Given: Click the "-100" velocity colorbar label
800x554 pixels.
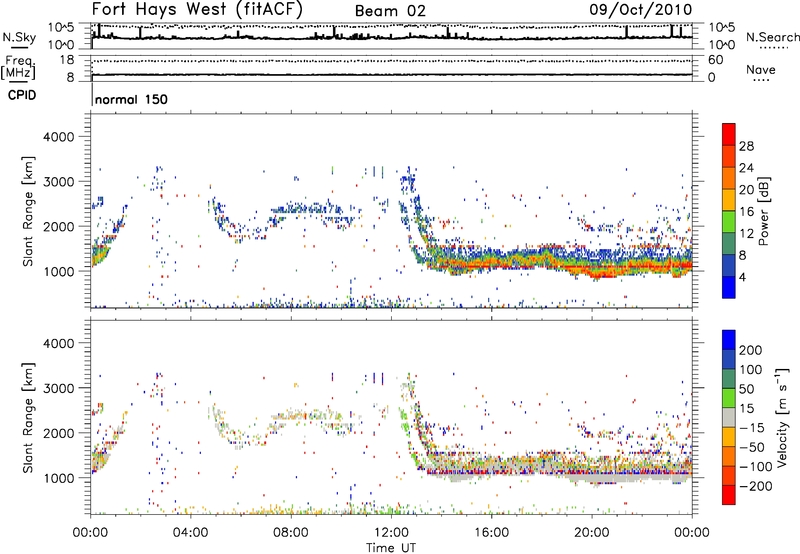Looking at the screenshot, I should tap(756, 467).
